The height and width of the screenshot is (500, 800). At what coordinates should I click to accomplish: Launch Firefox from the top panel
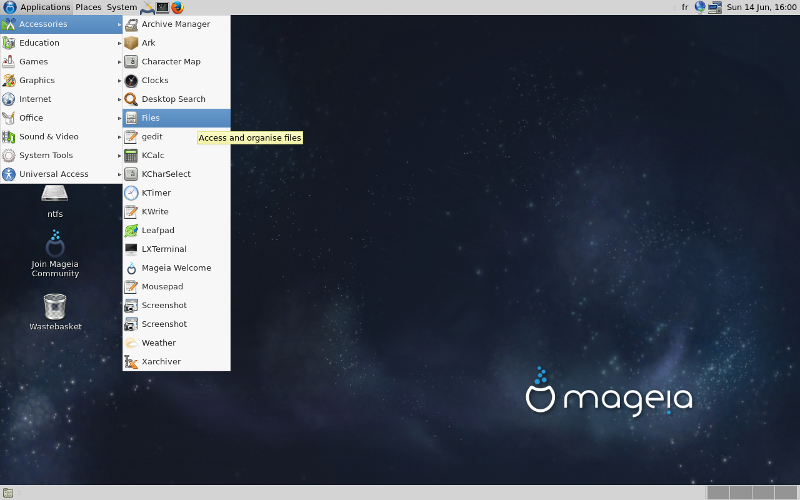[177, 7]
